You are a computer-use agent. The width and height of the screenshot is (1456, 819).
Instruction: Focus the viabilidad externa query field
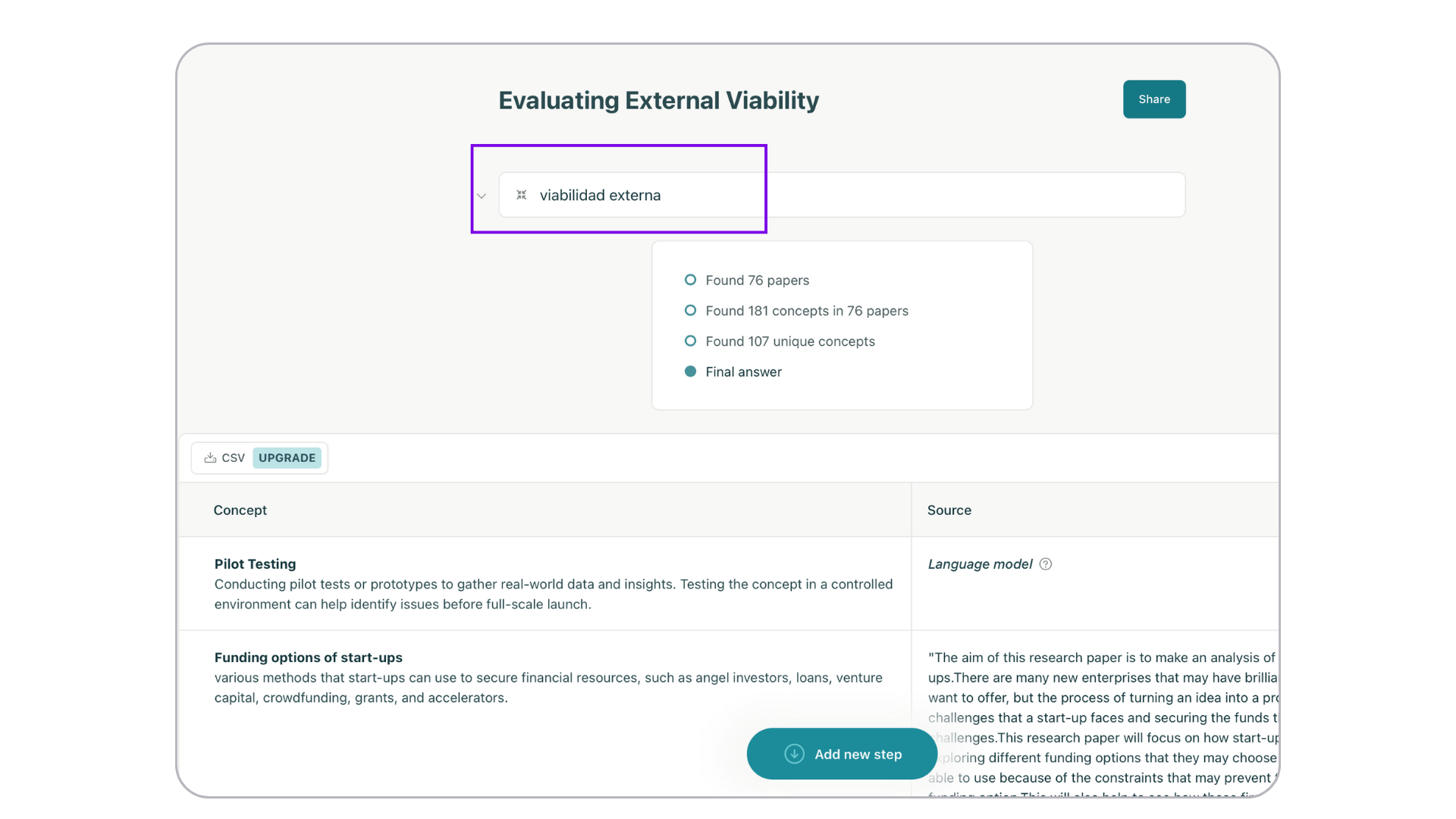(842, 195)
